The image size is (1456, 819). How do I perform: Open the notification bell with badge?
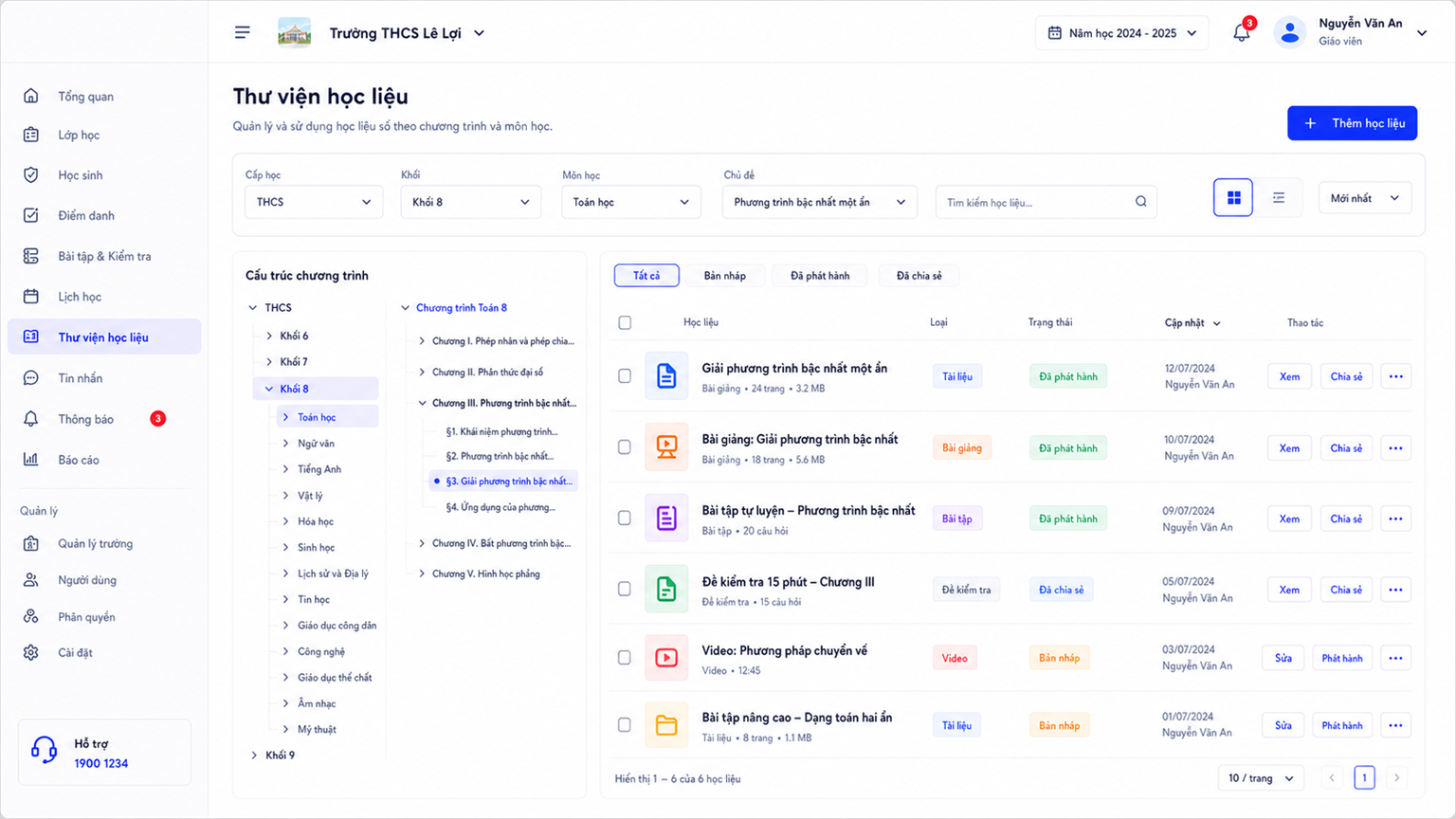[x=1242, y=32]
